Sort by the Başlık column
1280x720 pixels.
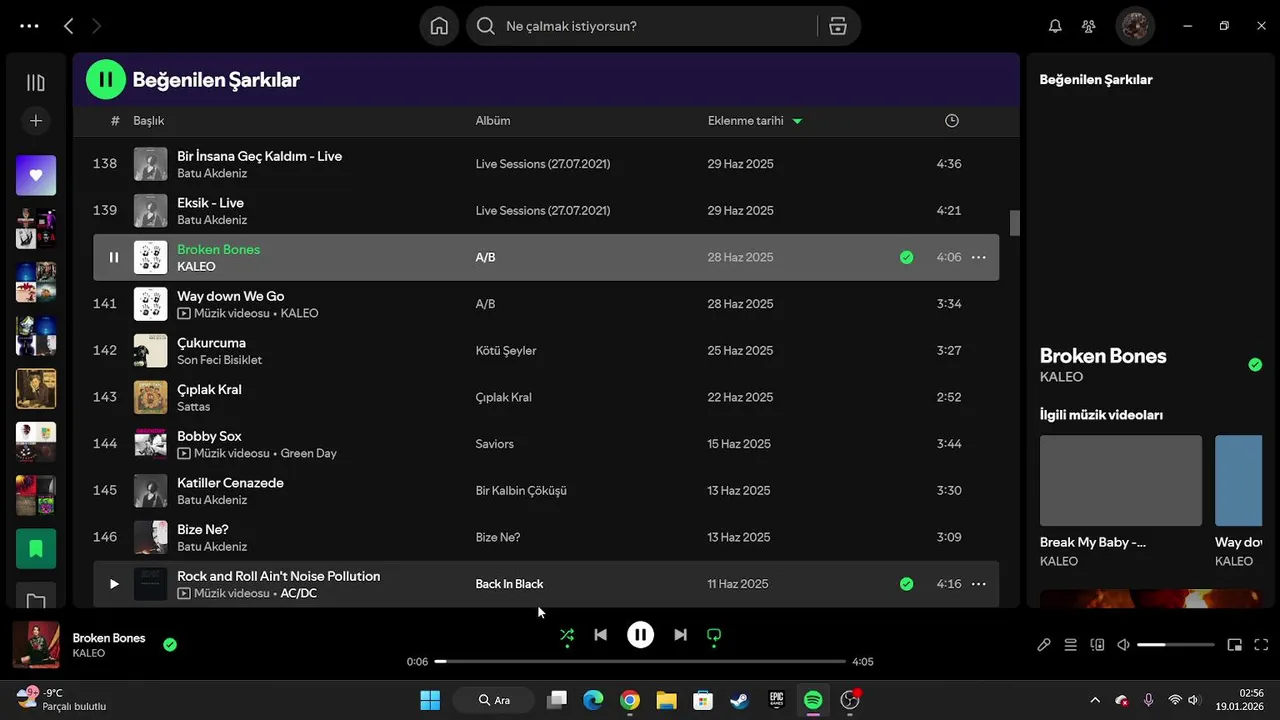[149, 121]
